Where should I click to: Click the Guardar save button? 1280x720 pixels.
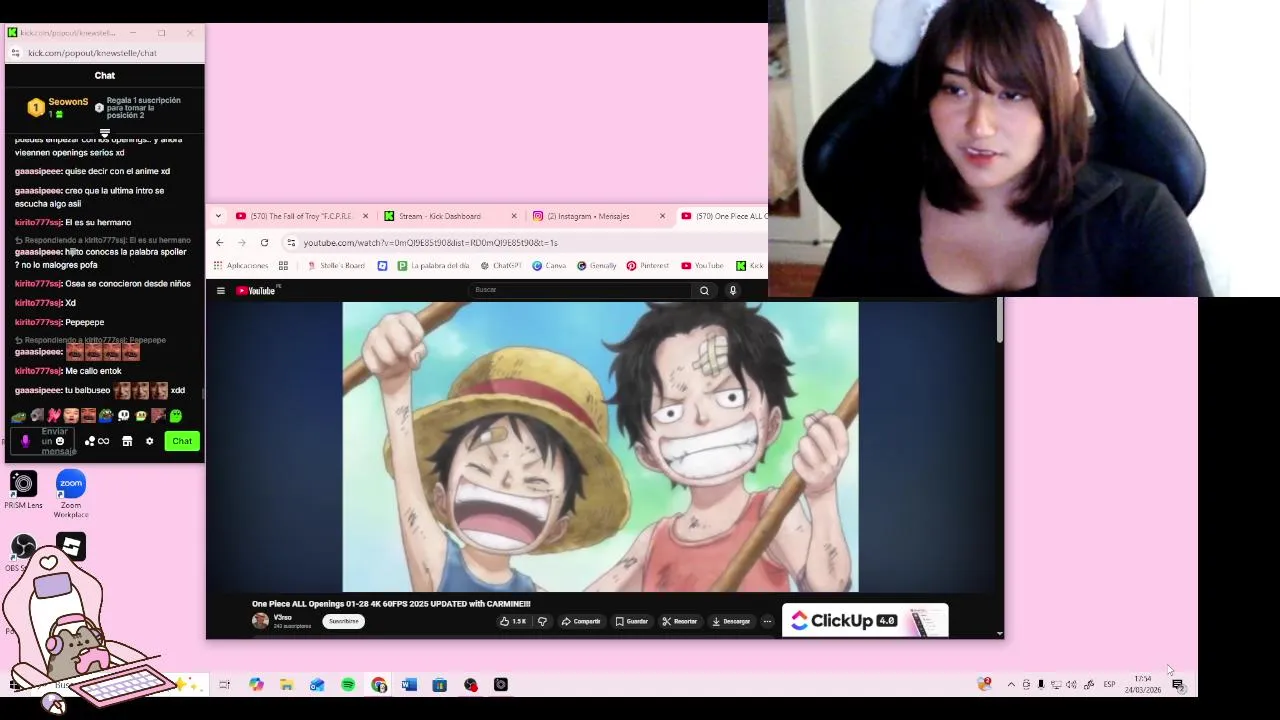[632, 621]
